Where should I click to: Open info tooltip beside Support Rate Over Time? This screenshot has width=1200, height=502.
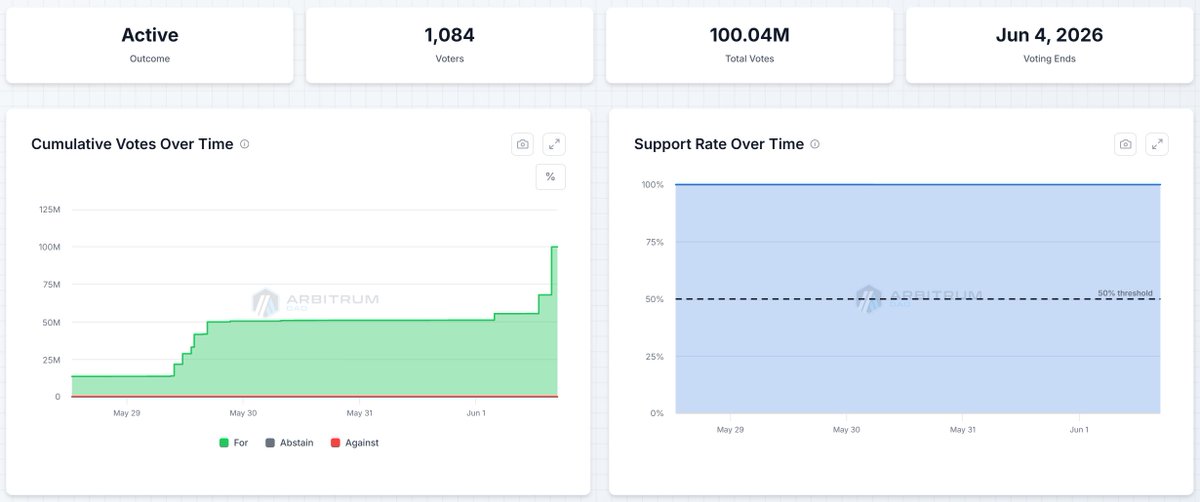(815, 144)
